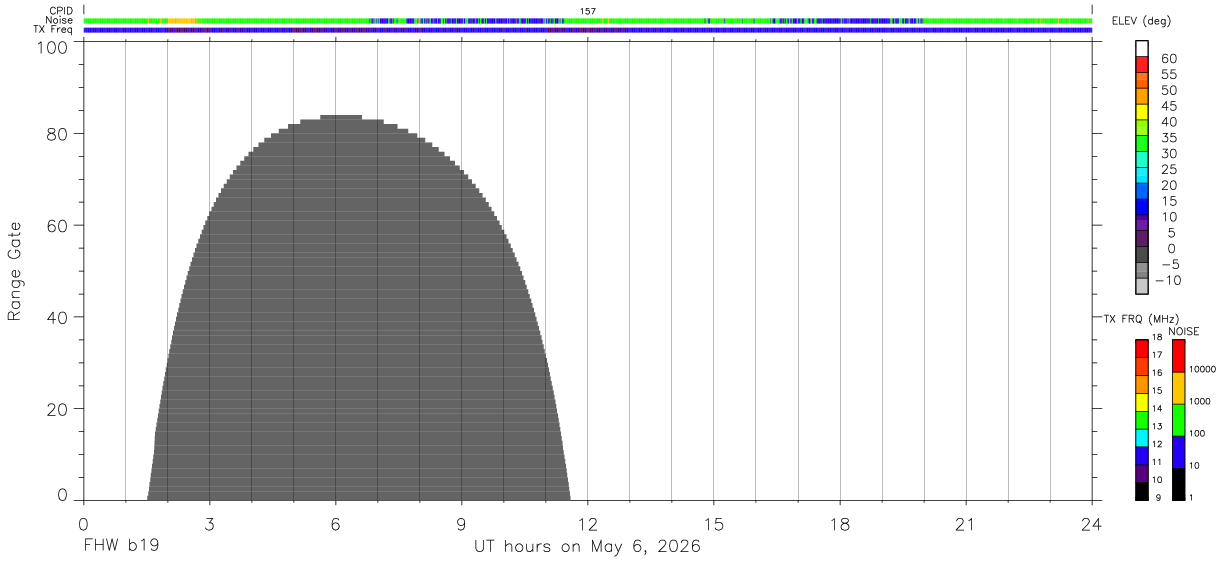Pick the light gray bottom segment of the ELEV colorbar
1228x567 pixels.
click(x=1142, y=286)
